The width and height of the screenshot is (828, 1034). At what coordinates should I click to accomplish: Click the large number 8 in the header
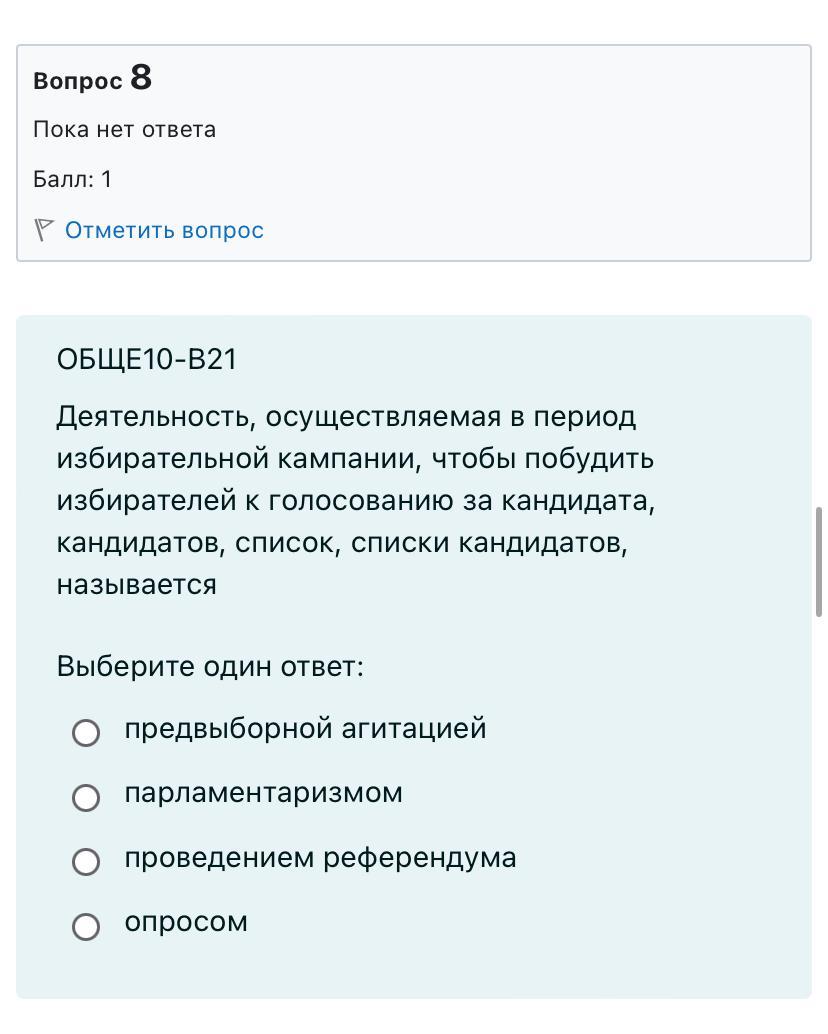coord(141,77)
